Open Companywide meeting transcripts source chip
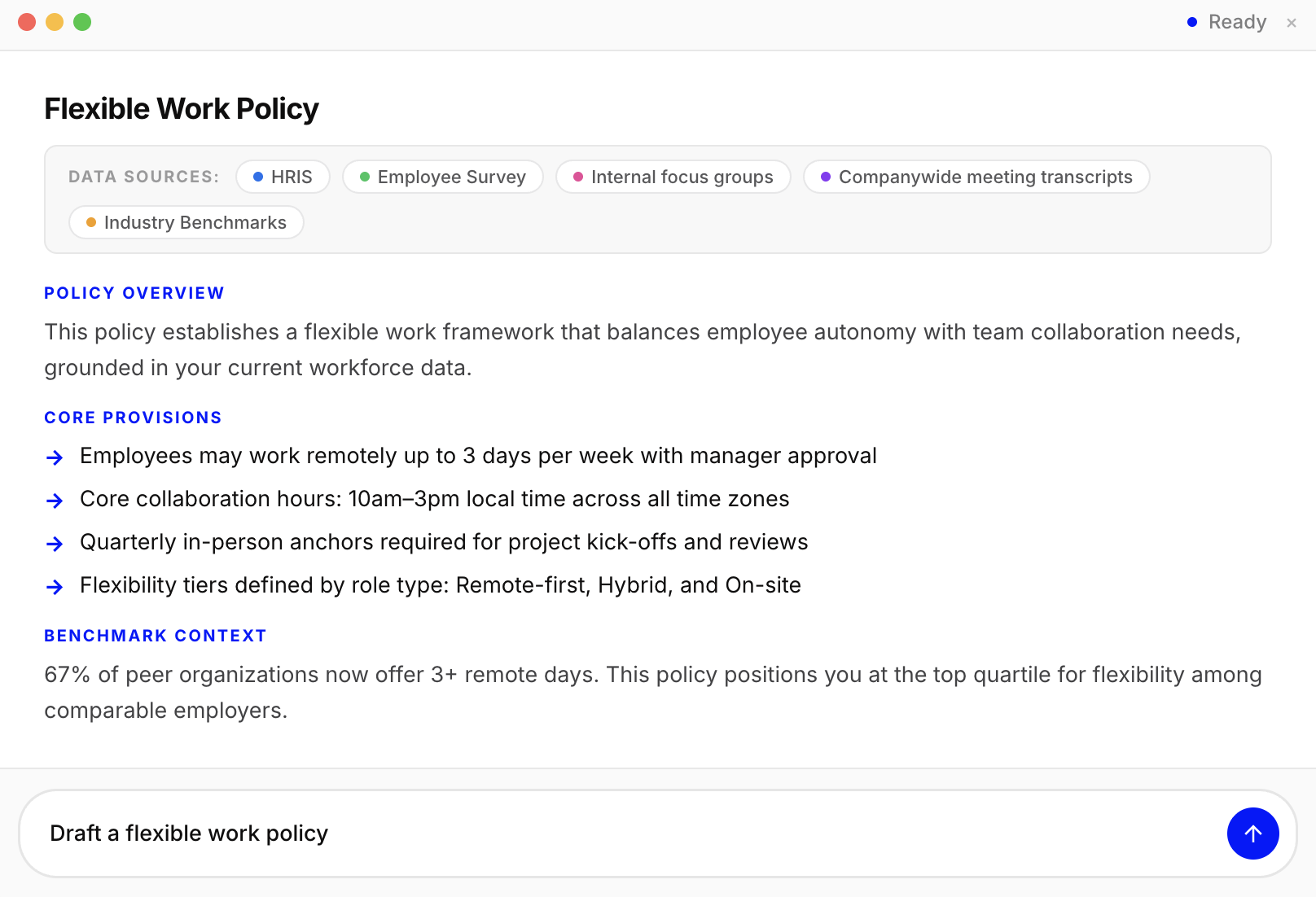1316x897 pixels. (976, 177)
